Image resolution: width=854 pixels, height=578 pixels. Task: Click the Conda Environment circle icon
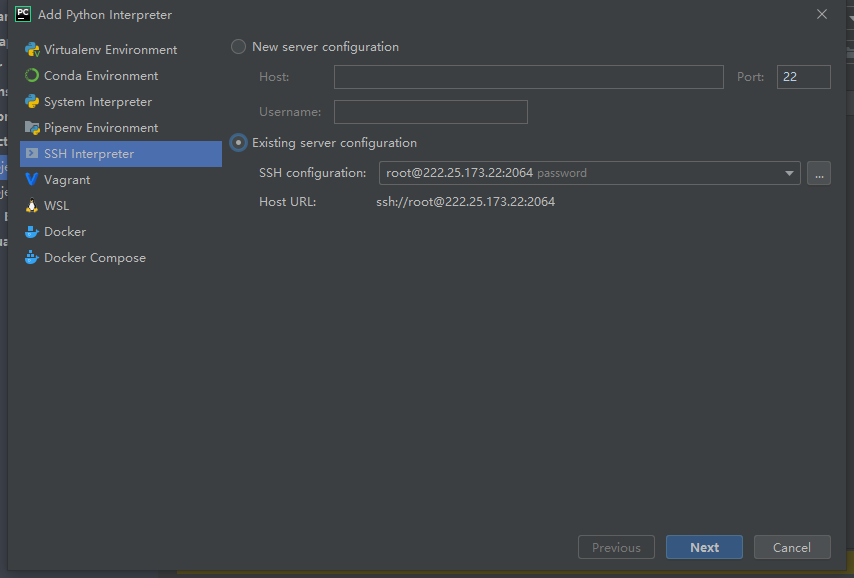pyautogui.click(x=32, y=75)
